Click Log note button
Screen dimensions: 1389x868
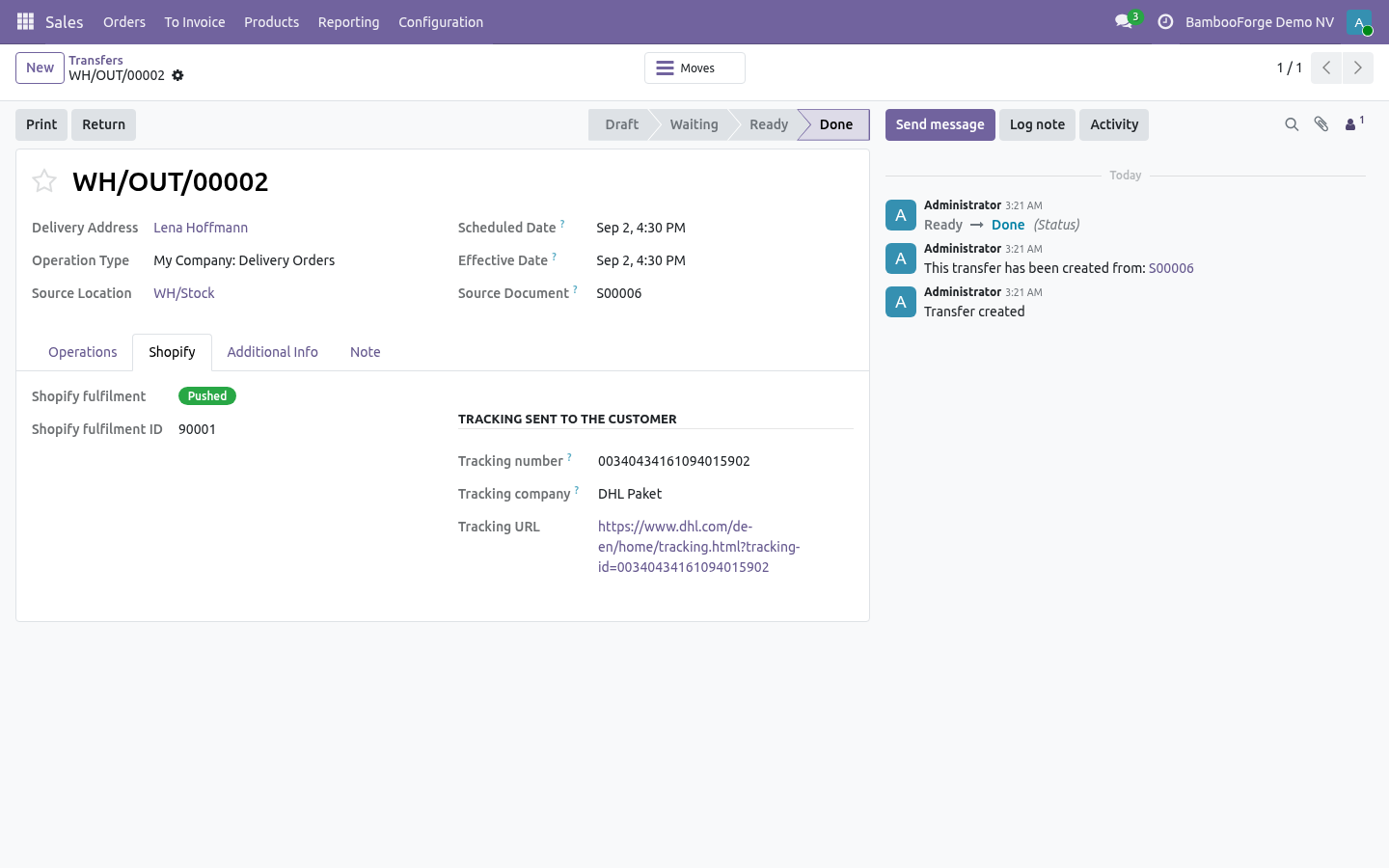coord(1037,124)
